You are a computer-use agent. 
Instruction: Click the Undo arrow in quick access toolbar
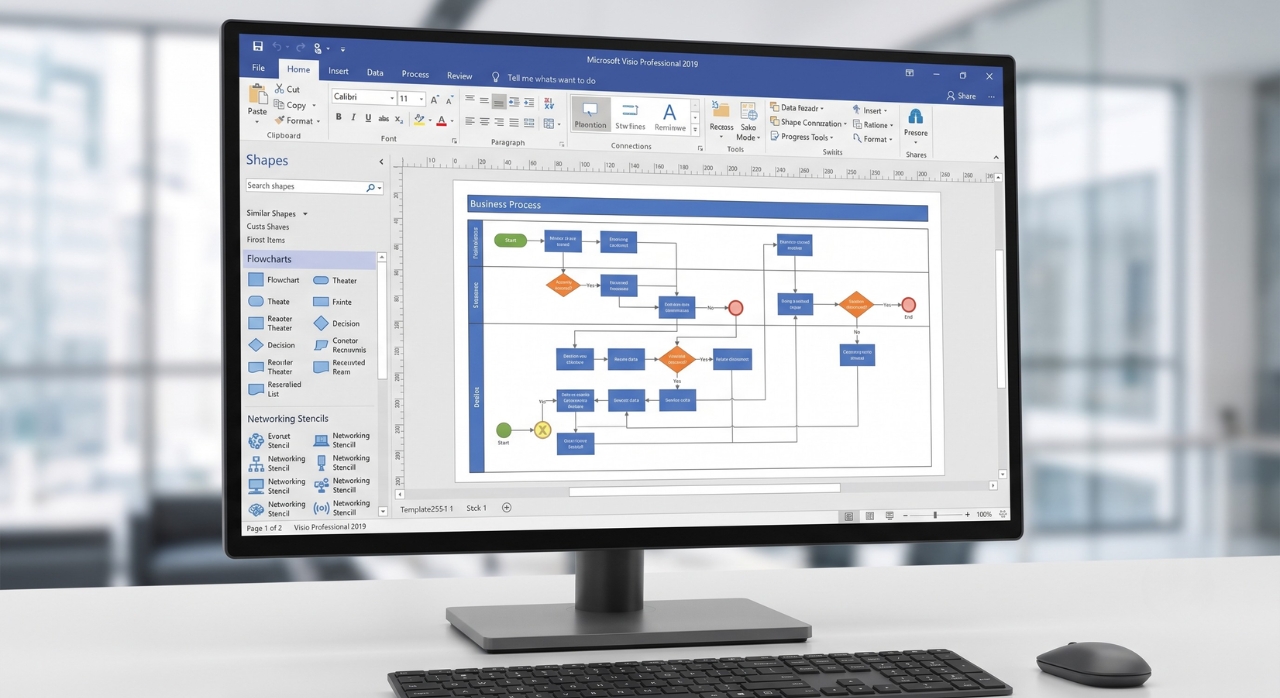277,46
